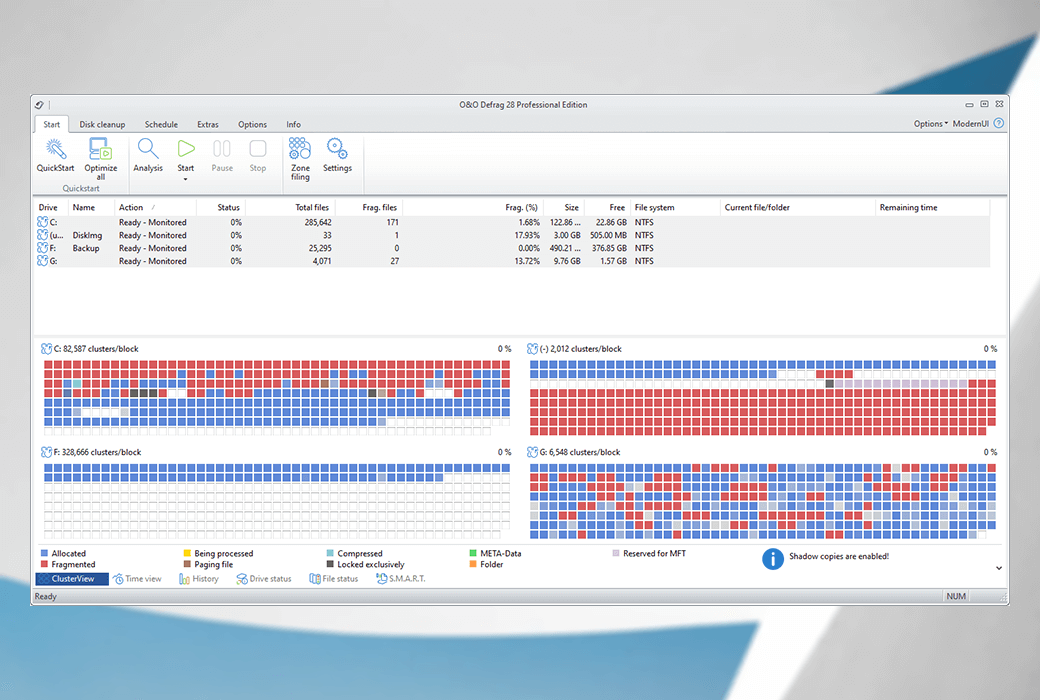Open the Schedule tab
This screenshot has width=1040, height=700.
[x=161, y=124]
